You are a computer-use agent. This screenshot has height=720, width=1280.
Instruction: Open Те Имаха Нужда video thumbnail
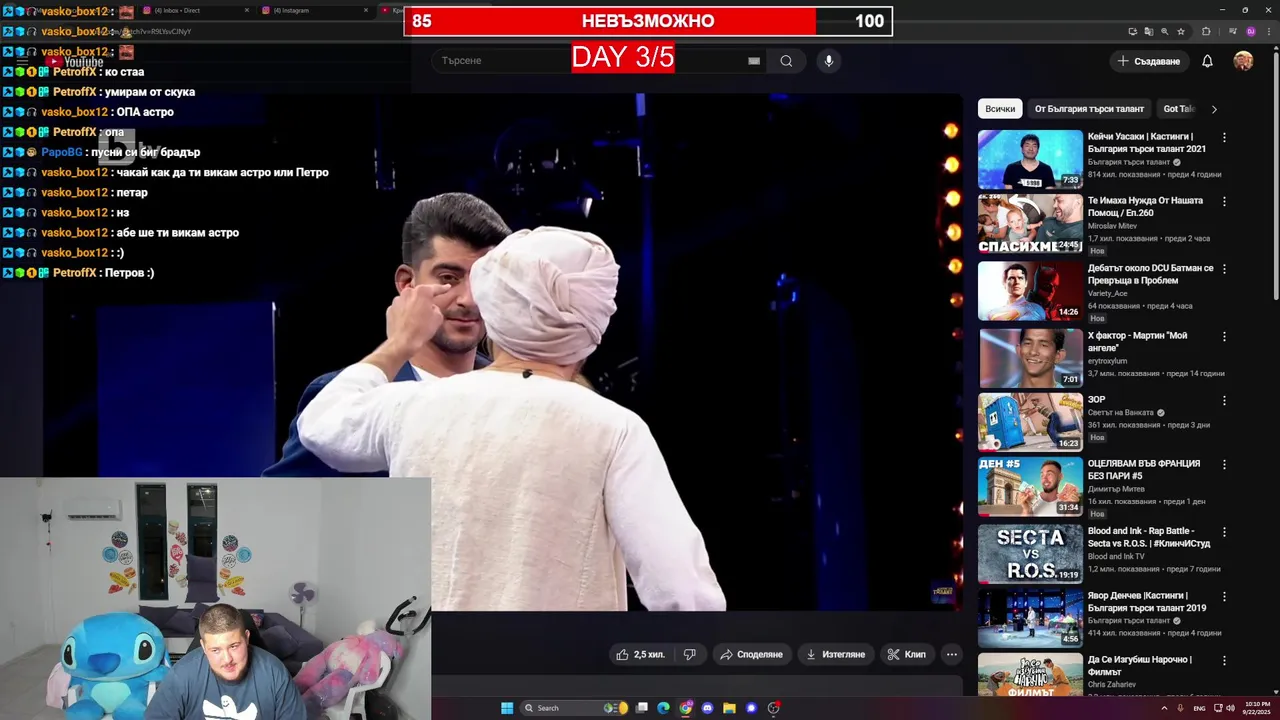(x=1030, y=224)
